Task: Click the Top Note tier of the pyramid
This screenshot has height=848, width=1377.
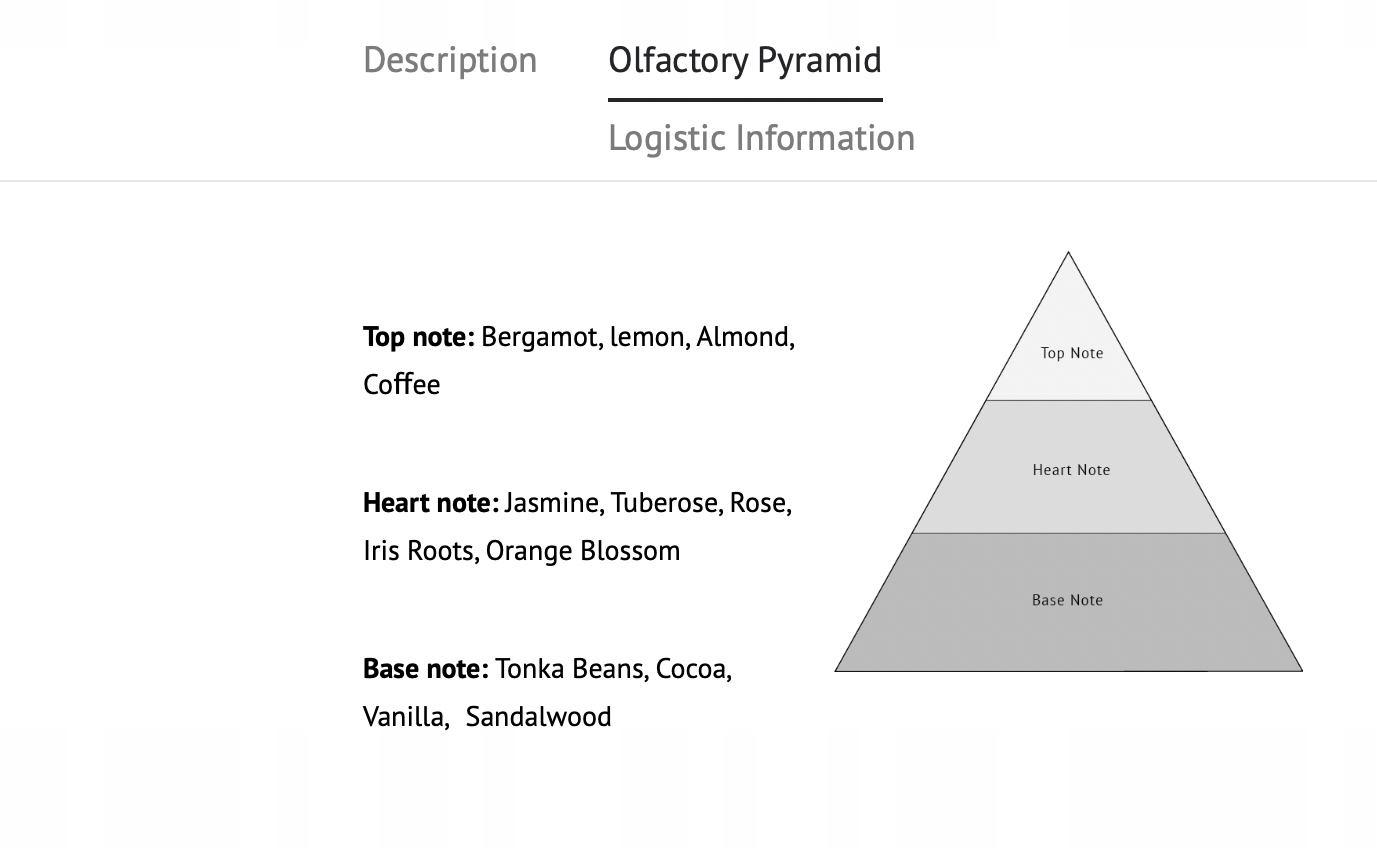Action: click(1071, 353)
